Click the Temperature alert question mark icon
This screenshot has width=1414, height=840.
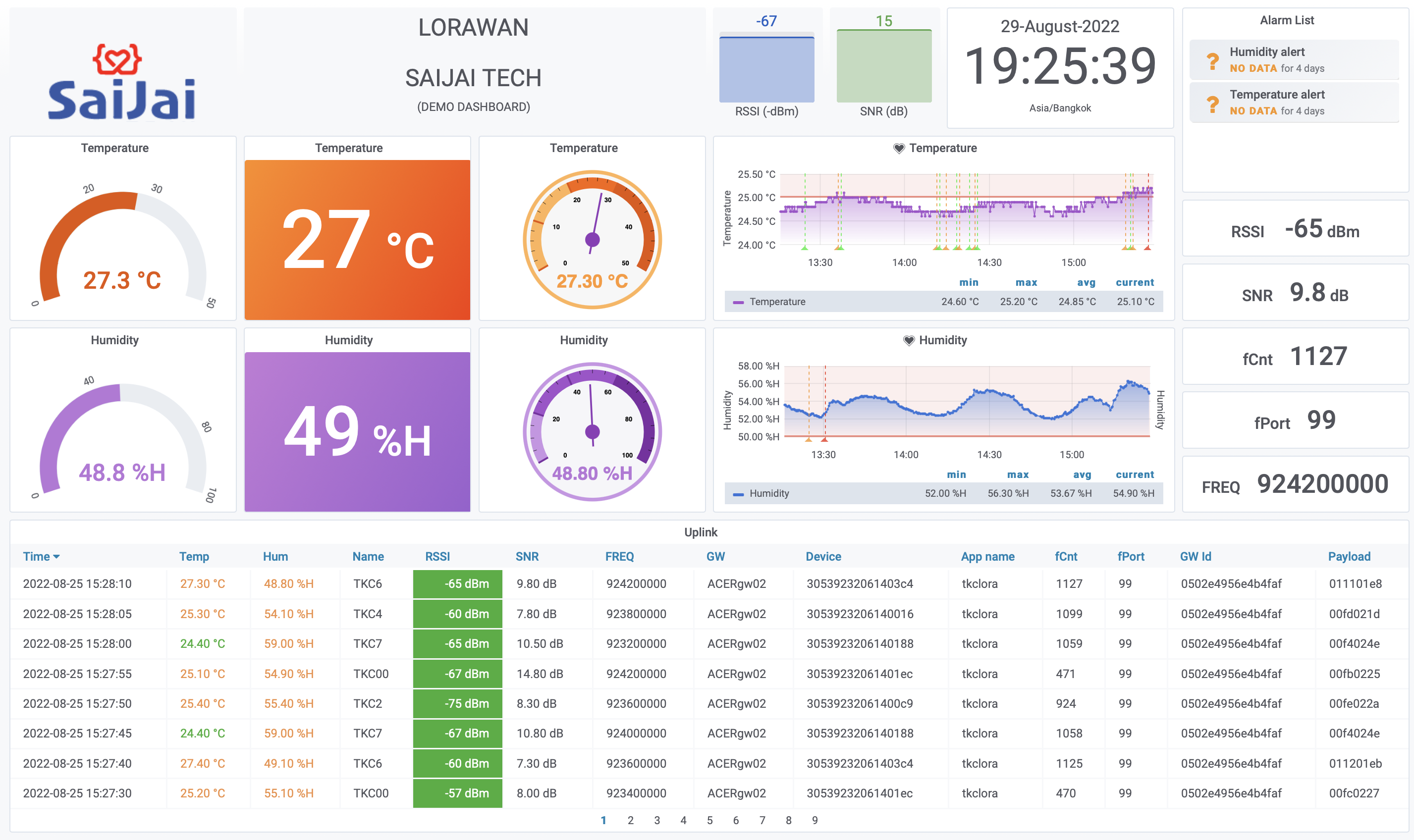pos(1212,103)
